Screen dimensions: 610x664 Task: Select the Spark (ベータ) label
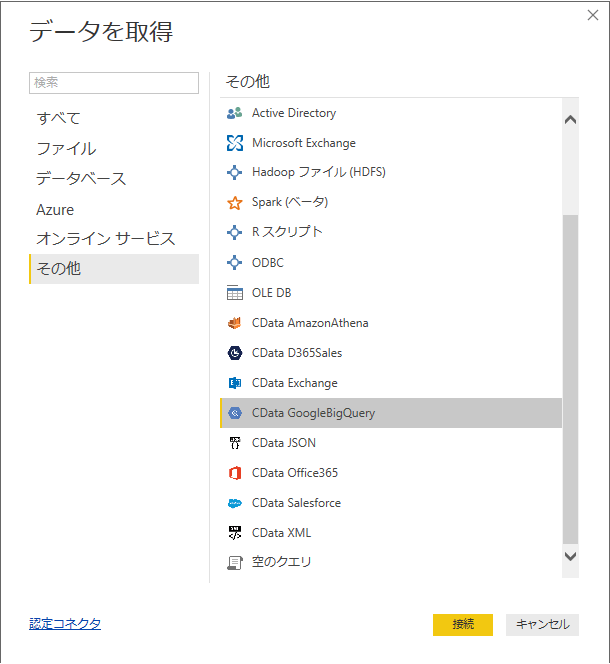pyautogui.click(x=290, y=202)
